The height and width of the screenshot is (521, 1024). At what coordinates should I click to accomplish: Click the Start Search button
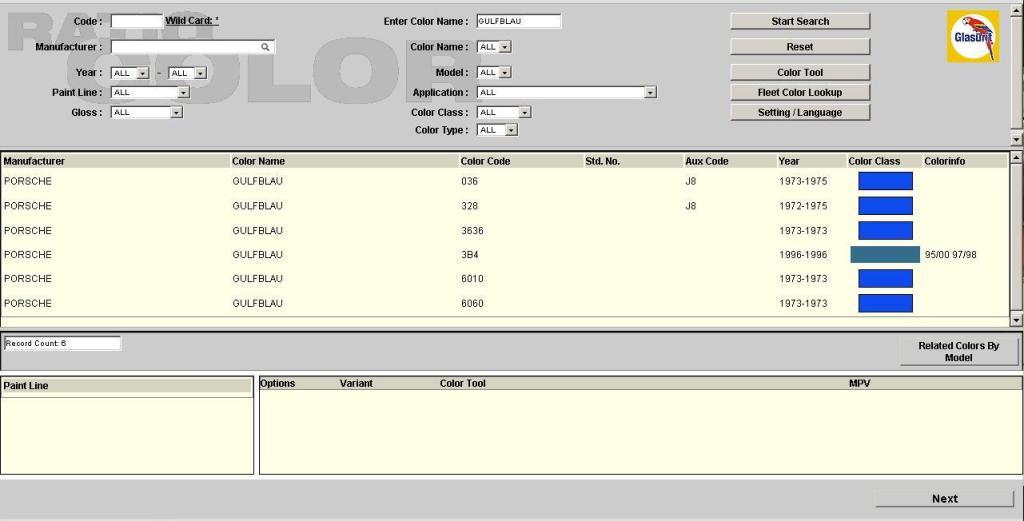pyautogui.click(x=800, y=22)
